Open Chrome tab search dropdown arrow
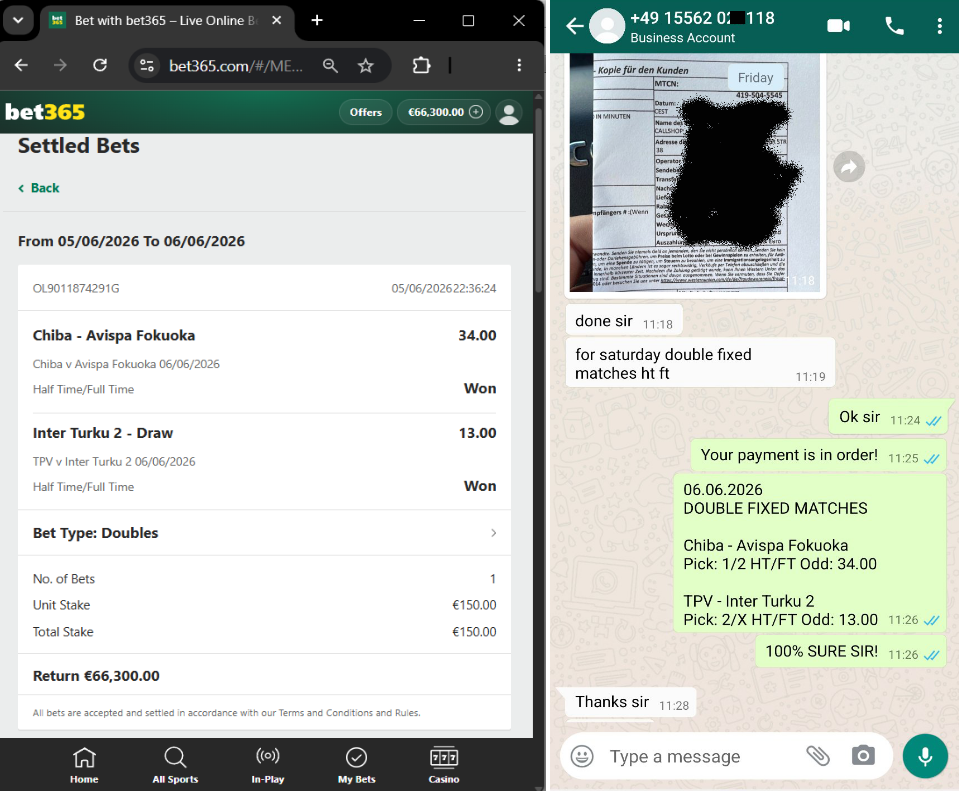Screen dimensions: 959x792 pos(18,20)
